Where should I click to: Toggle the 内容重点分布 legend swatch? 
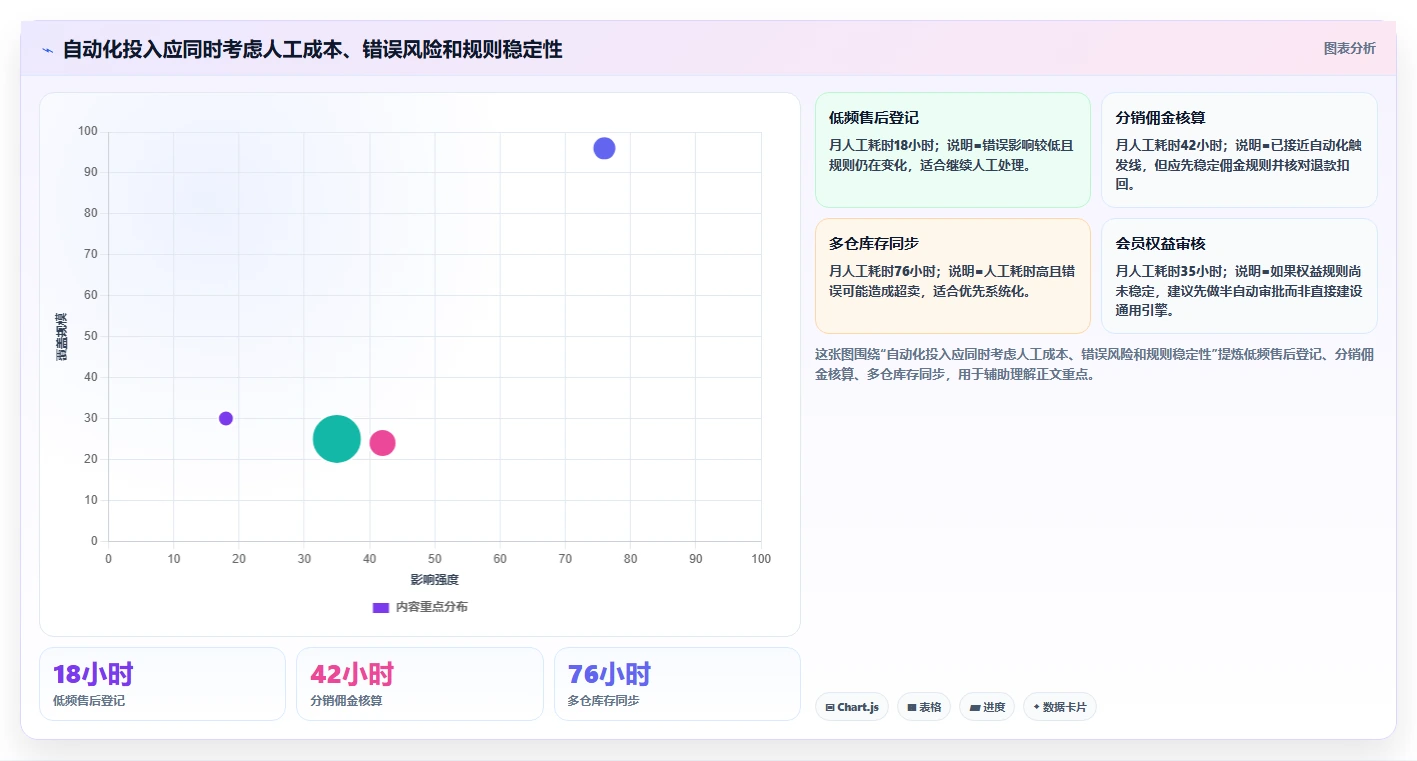[x=380, y=607]
